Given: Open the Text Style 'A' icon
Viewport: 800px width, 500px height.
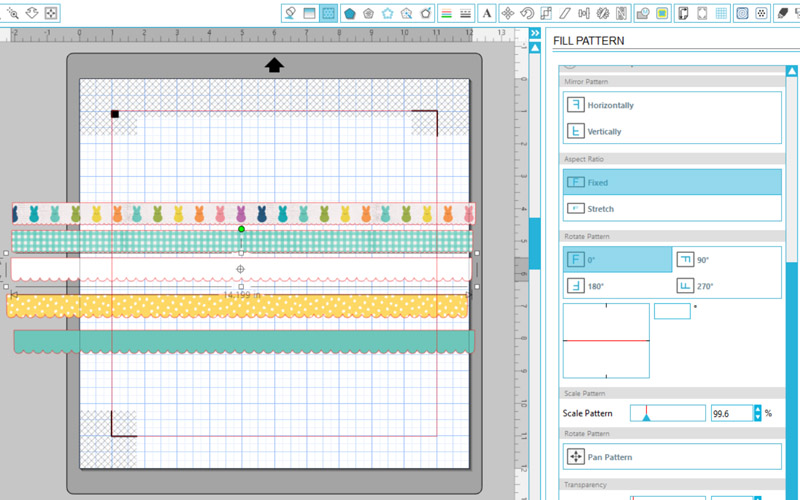Looking at the screenshot, I should 487,13.
